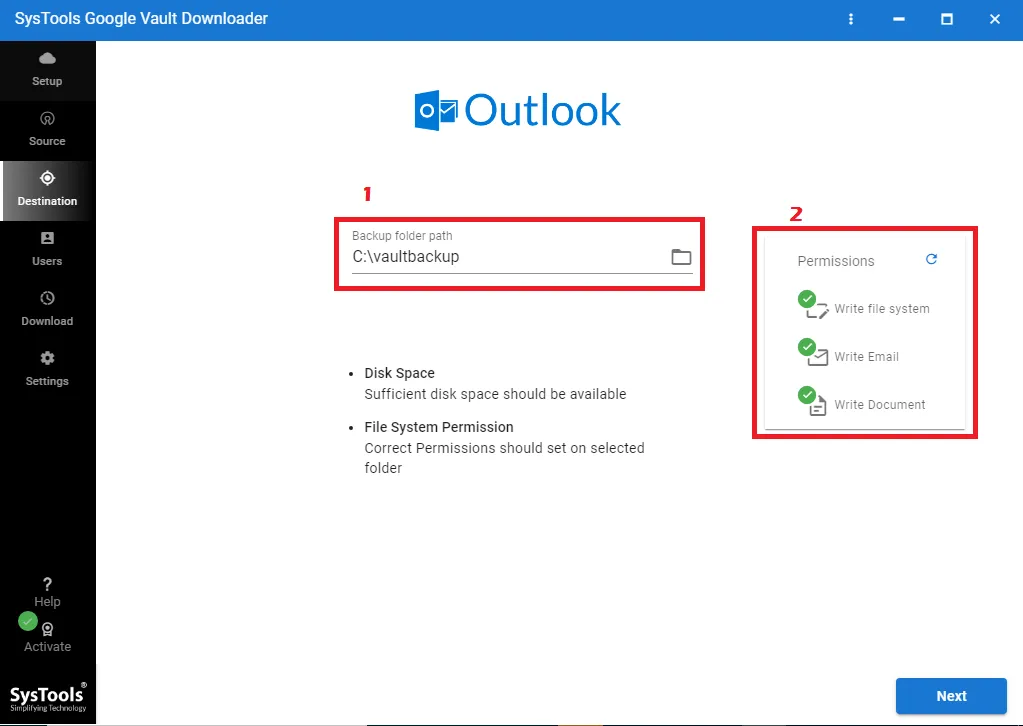
Task: Click the 'SysTools Google Vault Downloader' window title
Action: click(141, 18)
